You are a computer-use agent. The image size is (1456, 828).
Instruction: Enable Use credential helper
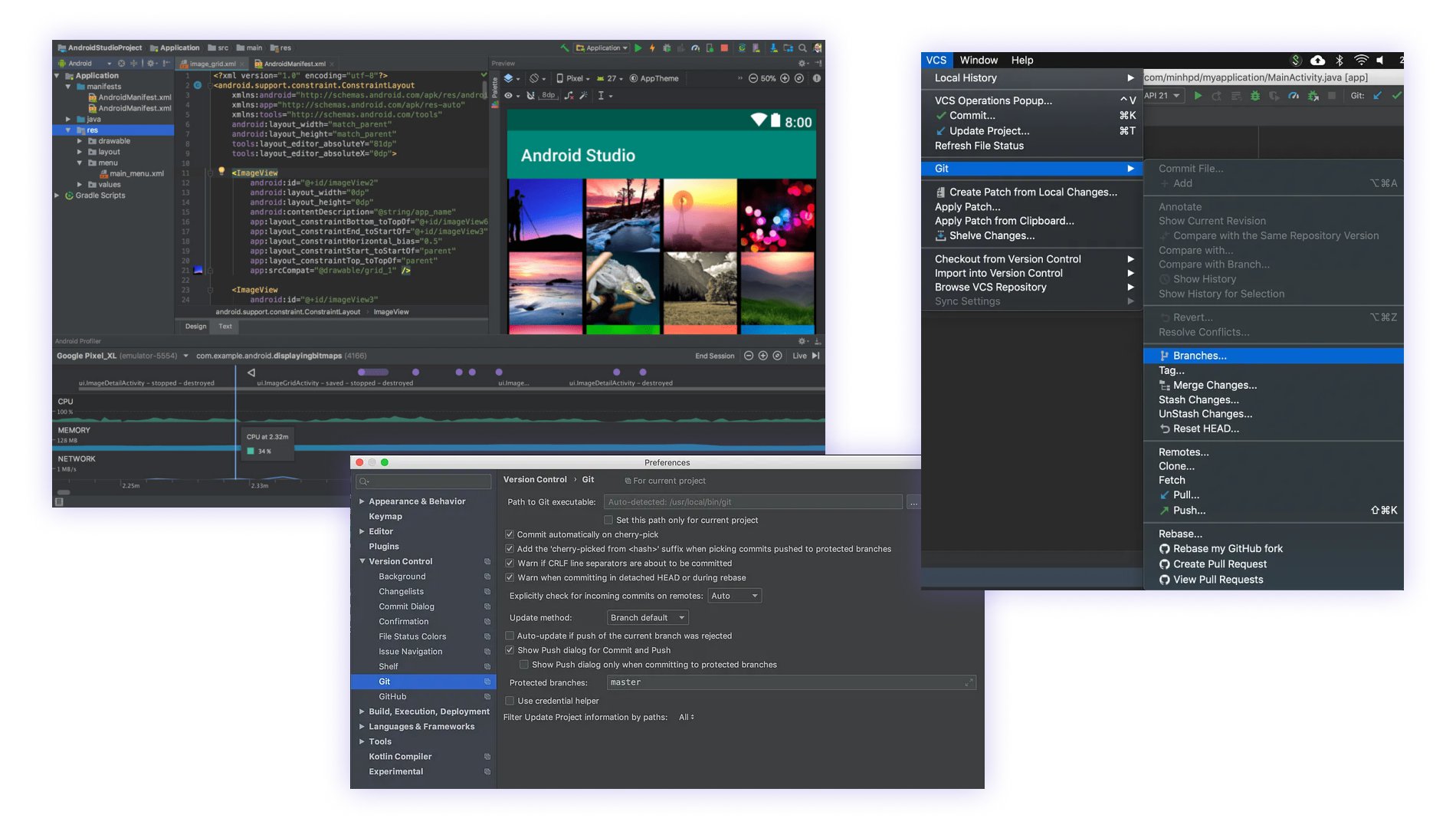tap(510, 701)
